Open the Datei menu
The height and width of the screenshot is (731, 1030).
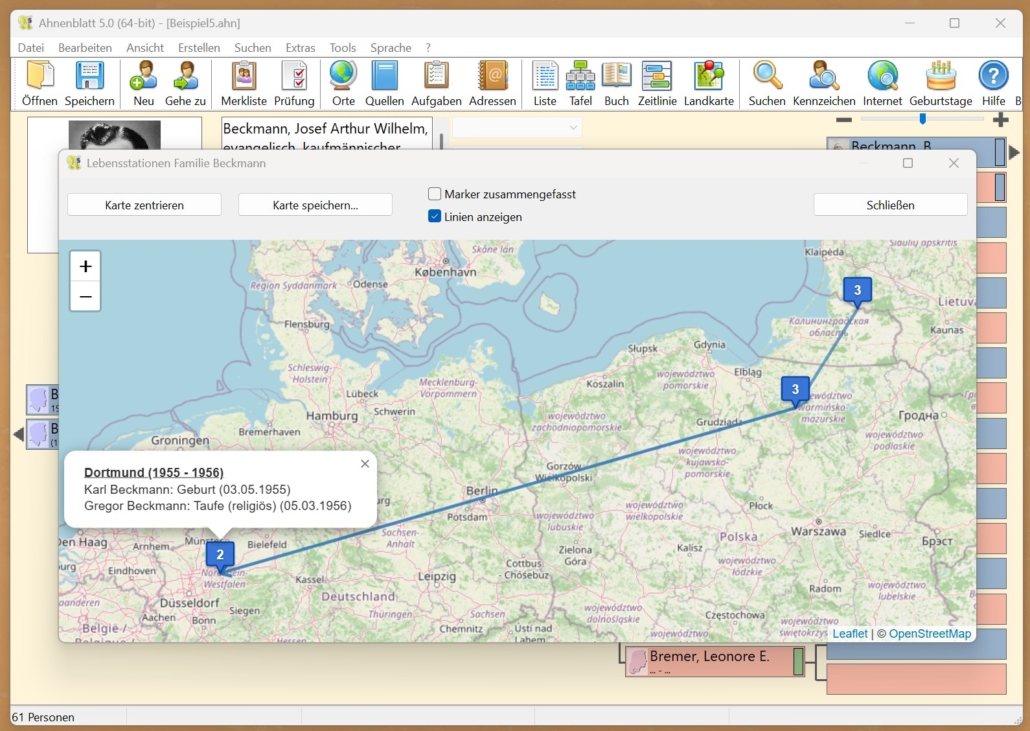pos(31,47)
